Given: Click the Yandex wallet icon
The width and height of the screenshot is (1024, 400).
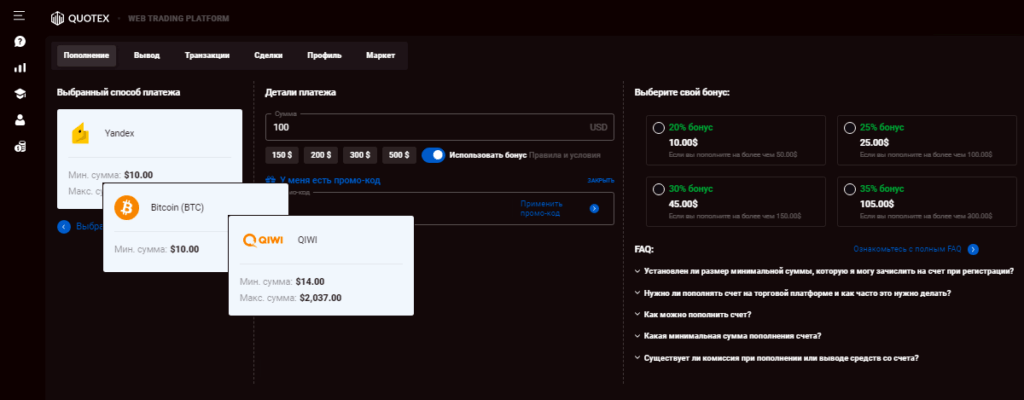Looking at the screenshot, I should 81,133.
